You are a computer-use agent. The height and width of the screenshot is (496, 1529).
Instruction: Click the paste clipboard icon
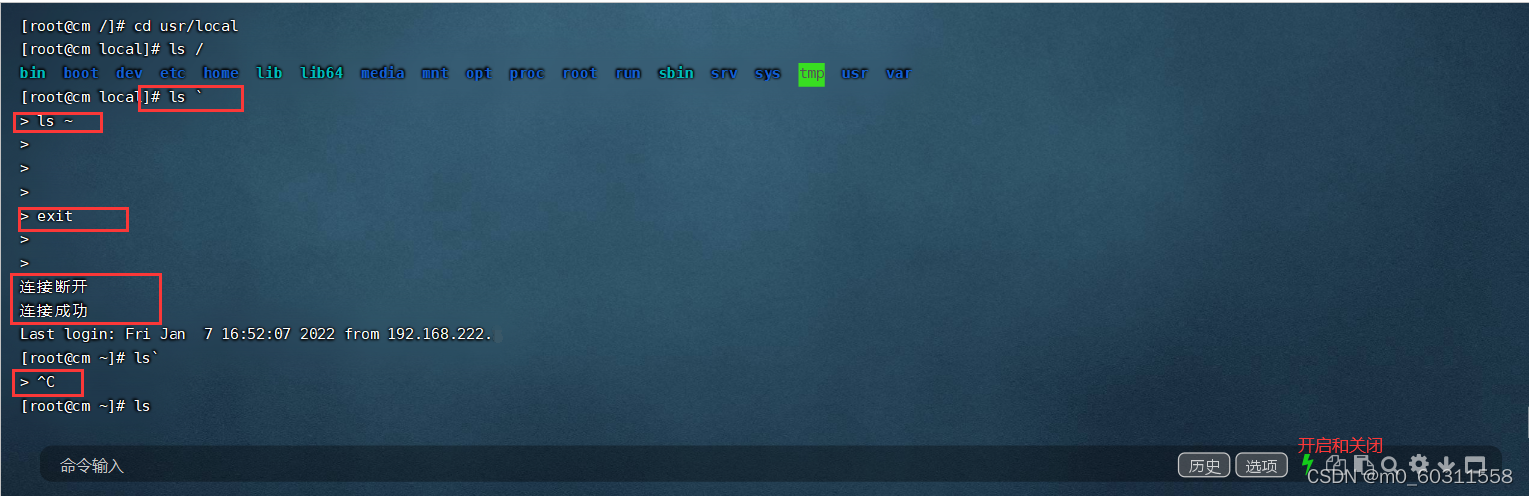point(1363,465)
